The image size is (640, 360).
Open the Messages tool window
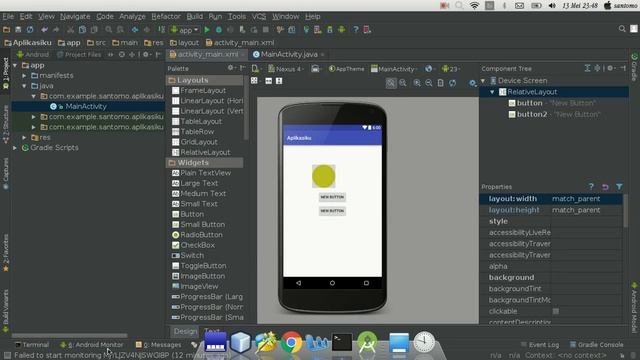[x=158, y=345]
